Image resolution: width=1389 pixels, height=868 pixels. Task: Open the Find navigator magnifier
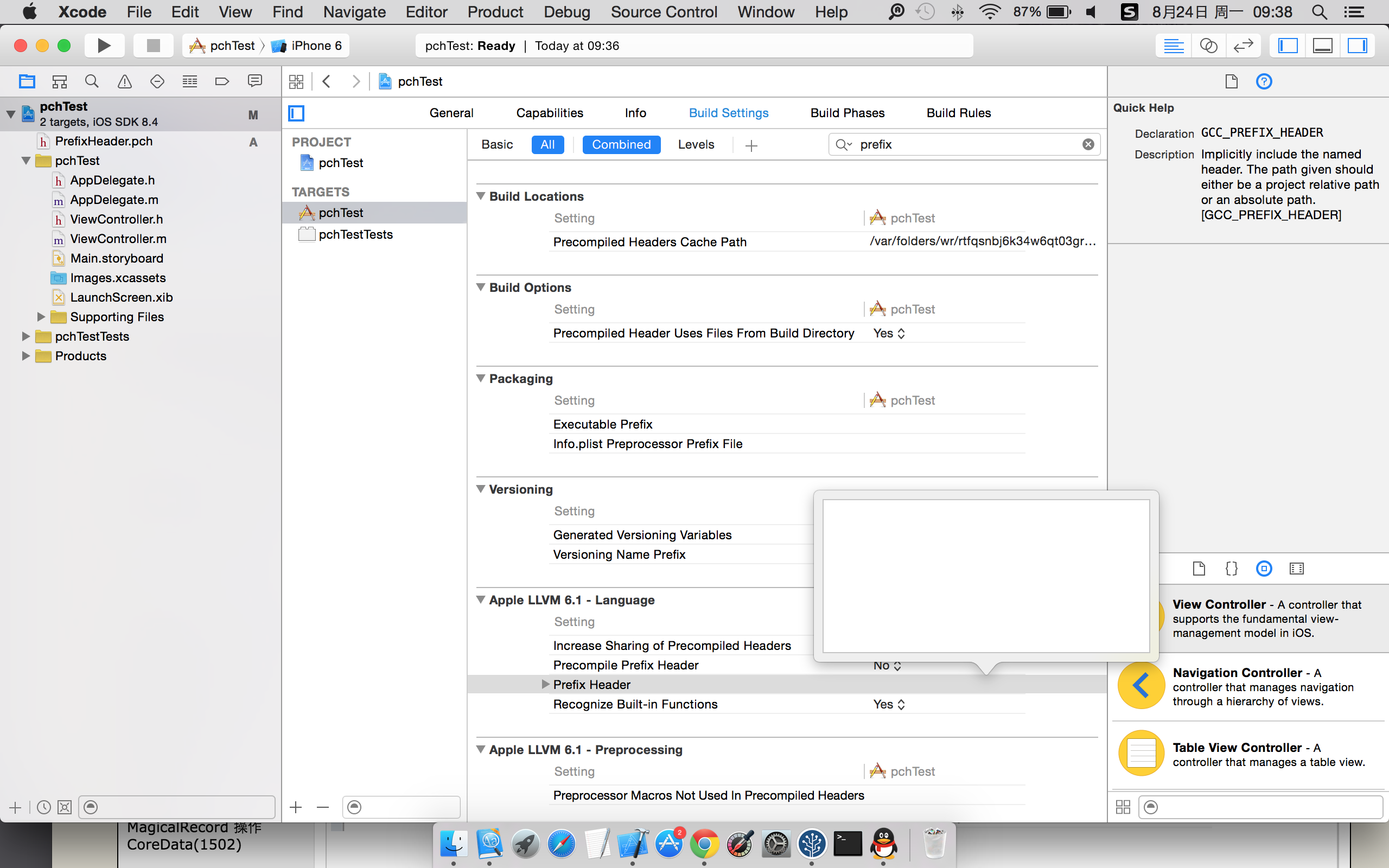click(92, 81)
